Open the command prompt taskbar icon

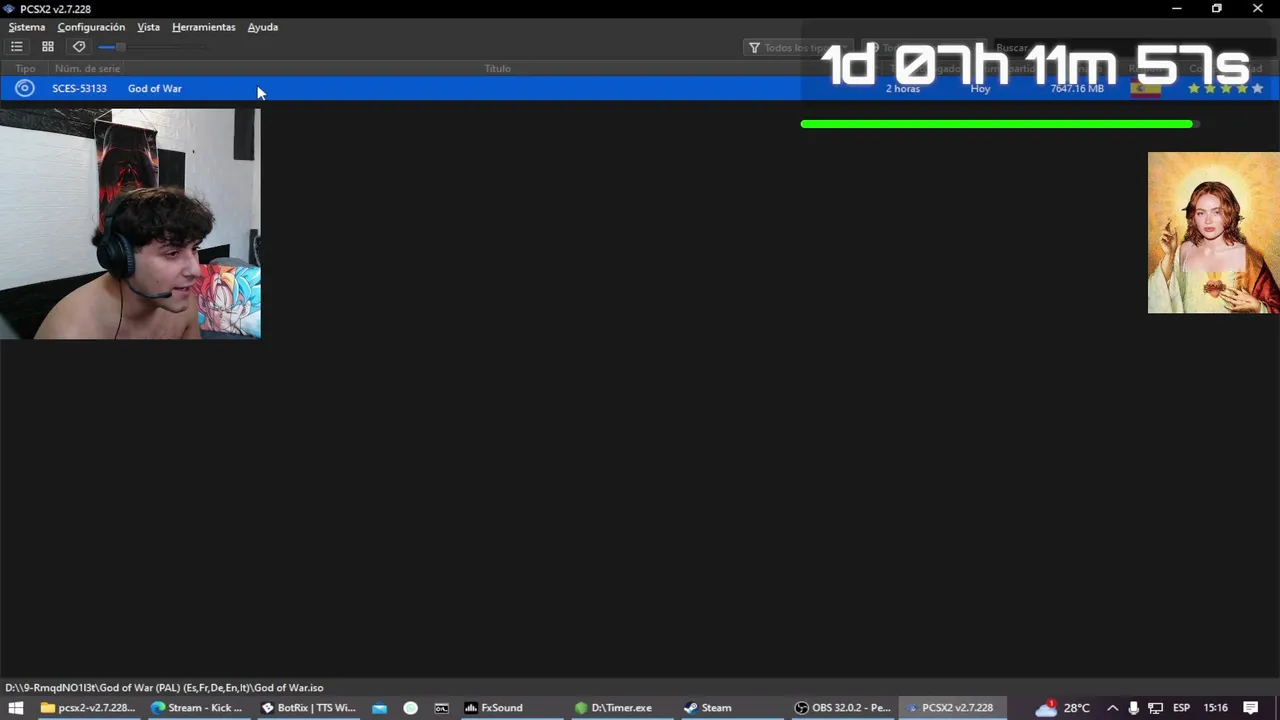(441, 708)
